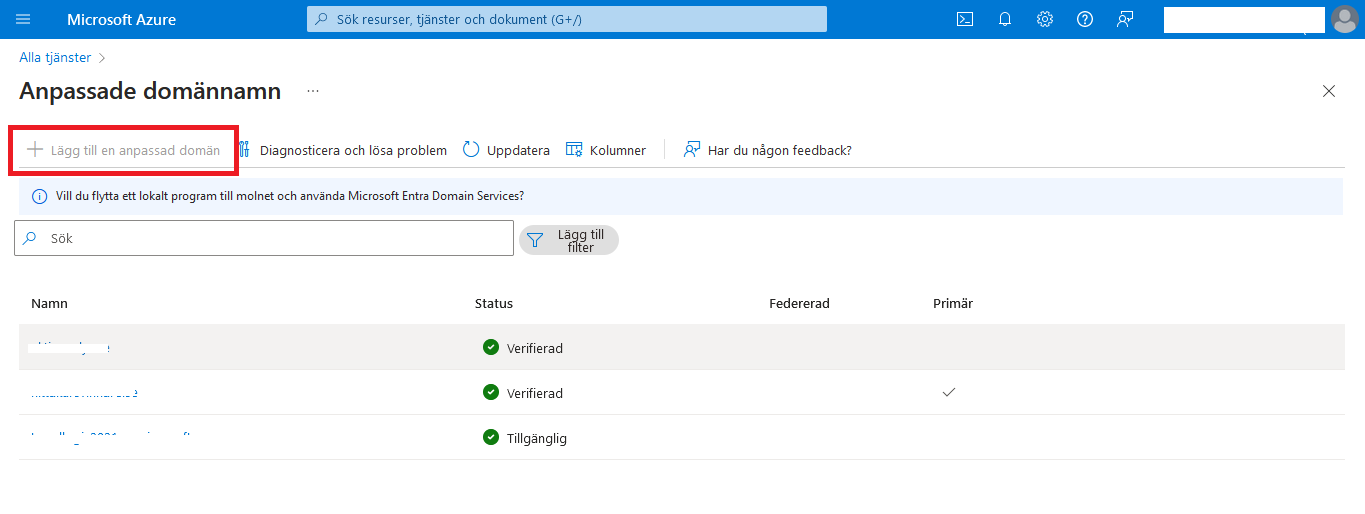This screenshot has height=514, width=1365.
Task: Click into the Sök domain filter field
Action: [x=264, y=238]
